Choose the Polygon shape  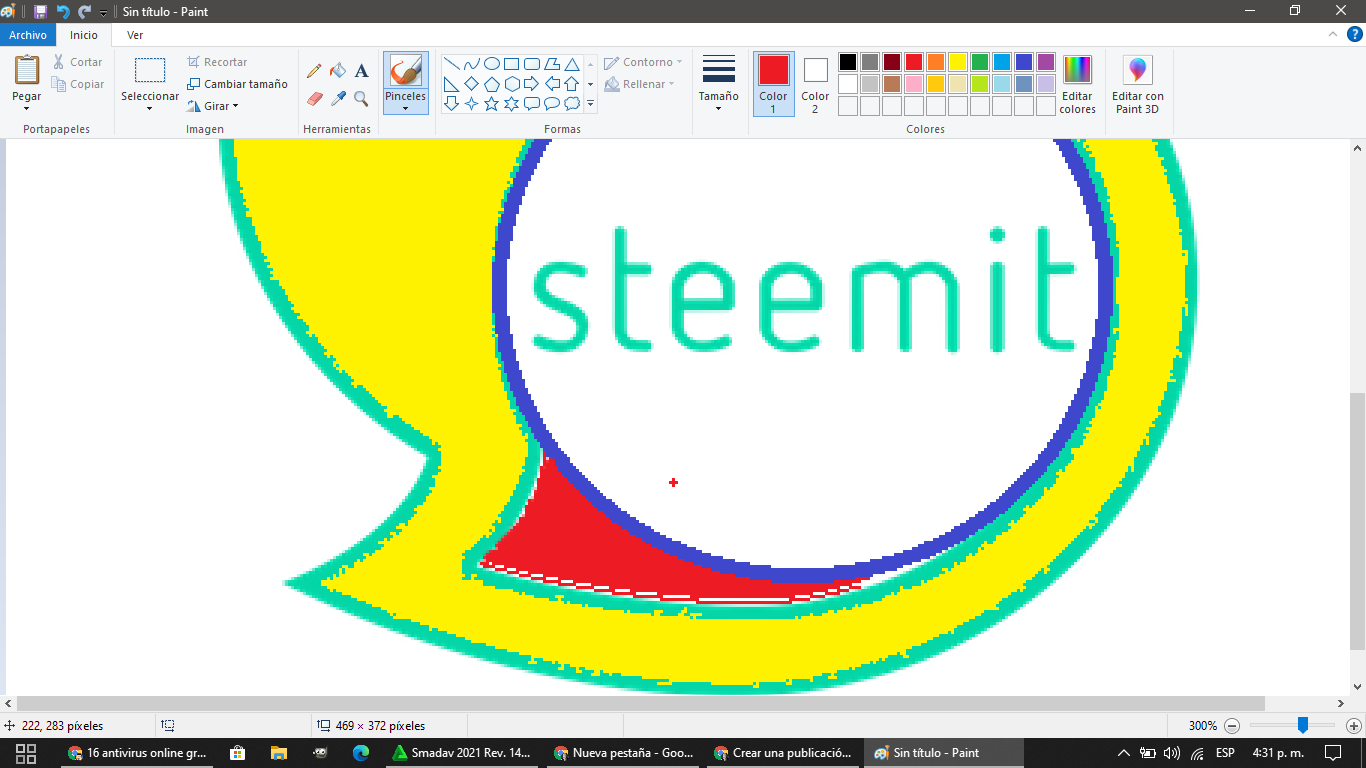[552, 64]
